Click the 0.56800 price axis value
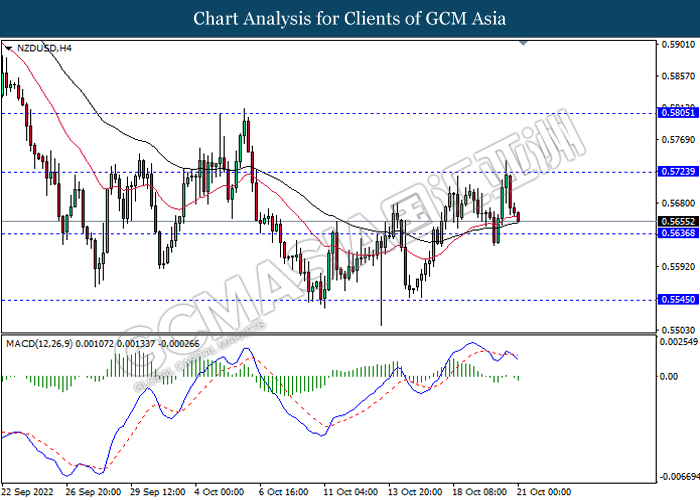Viewport: 700px width, 500px height. [x=679, y=203]
